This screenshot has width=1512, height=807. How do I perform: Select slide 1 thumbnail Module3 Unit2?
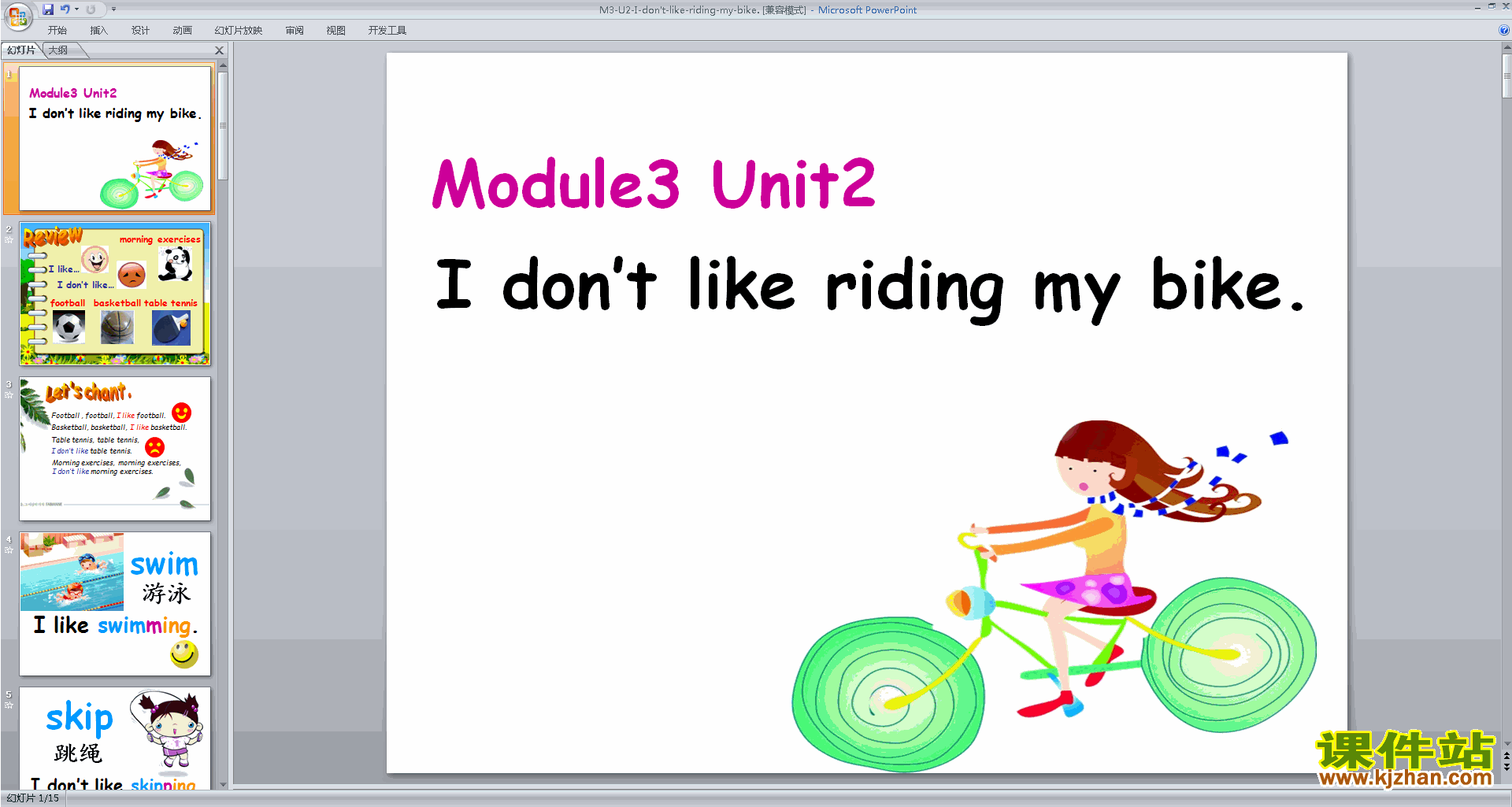[x=115, y=139]
